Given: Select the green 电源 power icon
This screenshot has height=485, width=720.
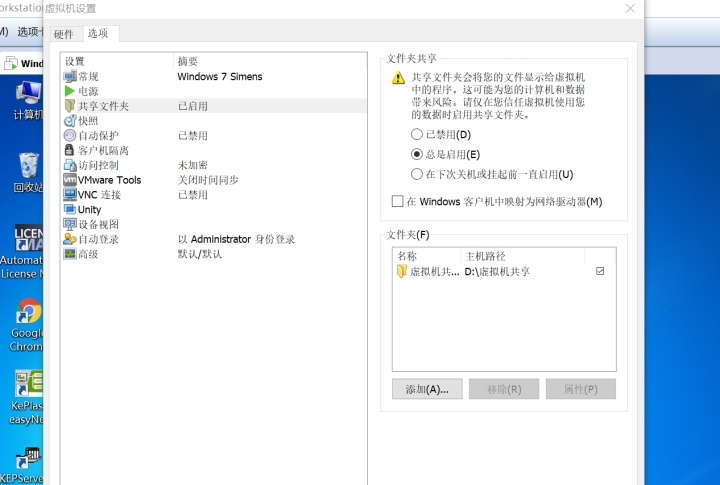Looking at the screenshot, I should 70,91.
